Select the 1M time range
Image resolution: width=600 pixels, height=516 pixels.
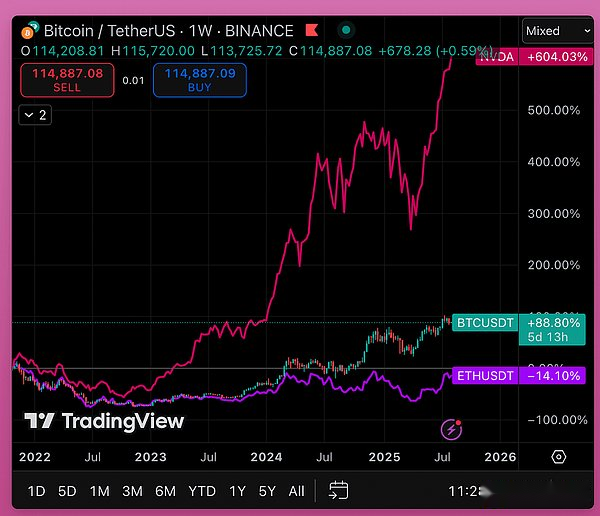[x=99, y=491]
